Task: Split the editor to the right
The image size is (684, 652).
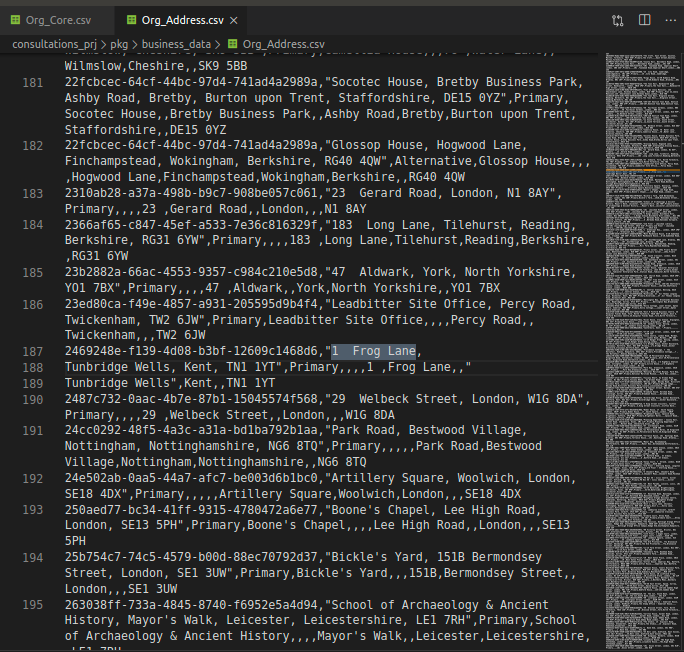Action: (644, 20)
